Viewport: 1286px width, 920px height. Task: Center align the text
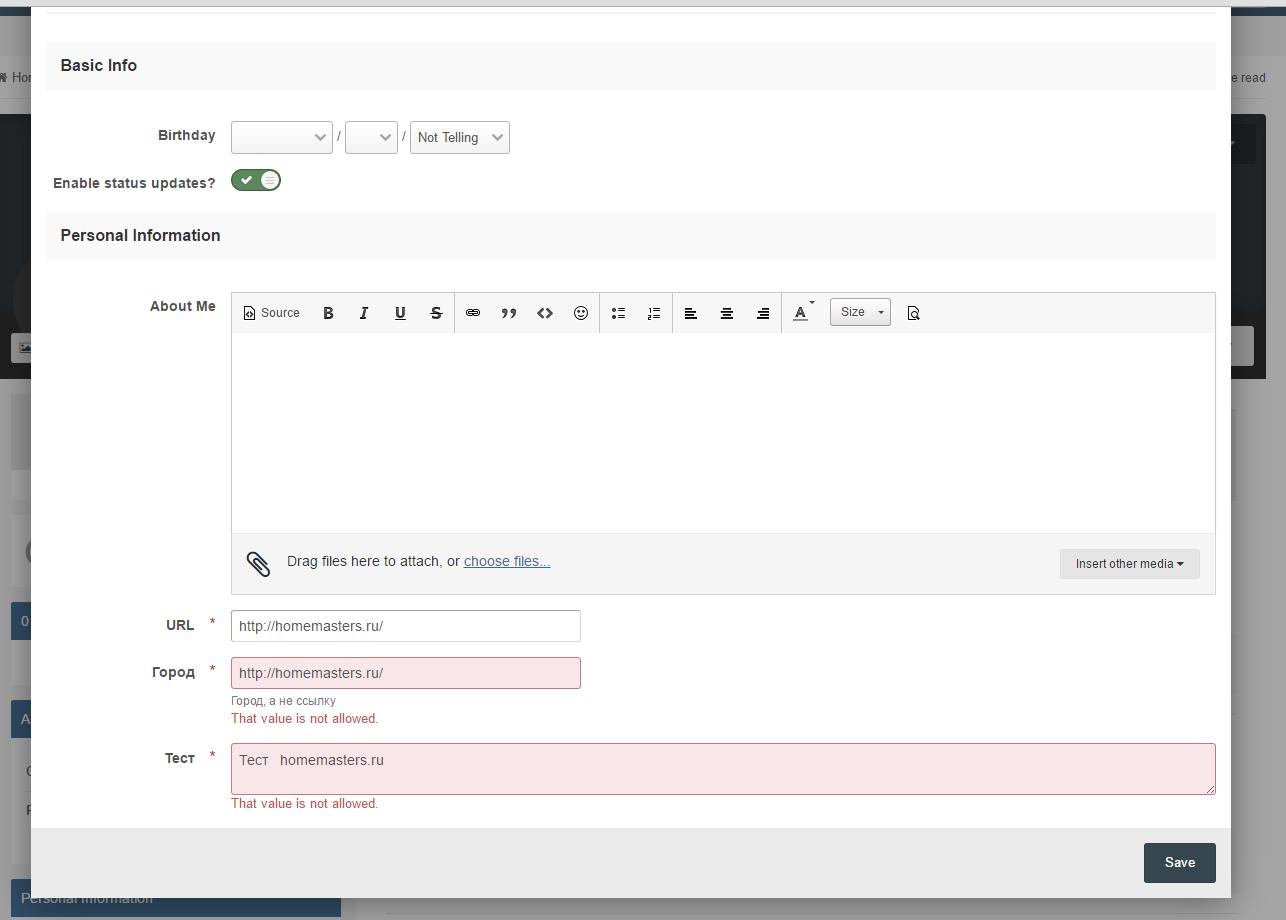(x=727, y=313)
